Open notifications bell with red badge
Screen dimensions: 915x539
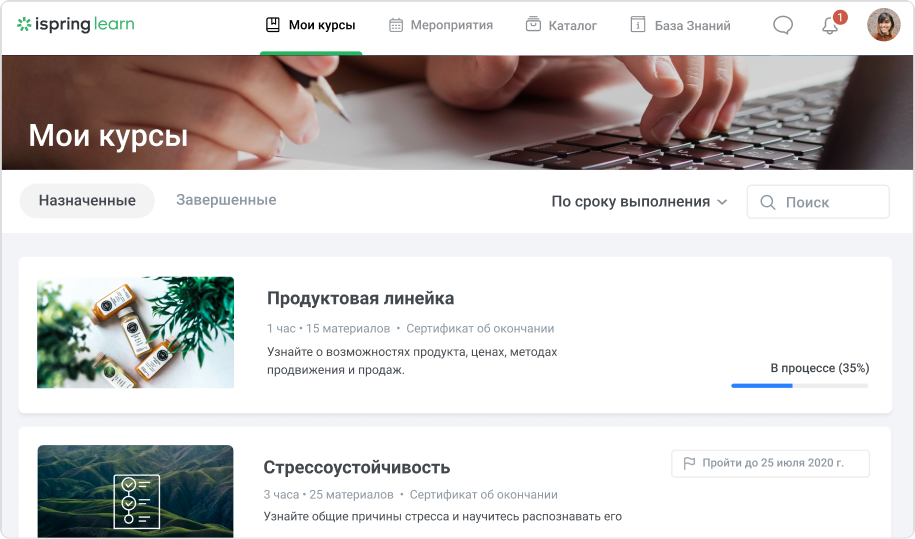832,24
